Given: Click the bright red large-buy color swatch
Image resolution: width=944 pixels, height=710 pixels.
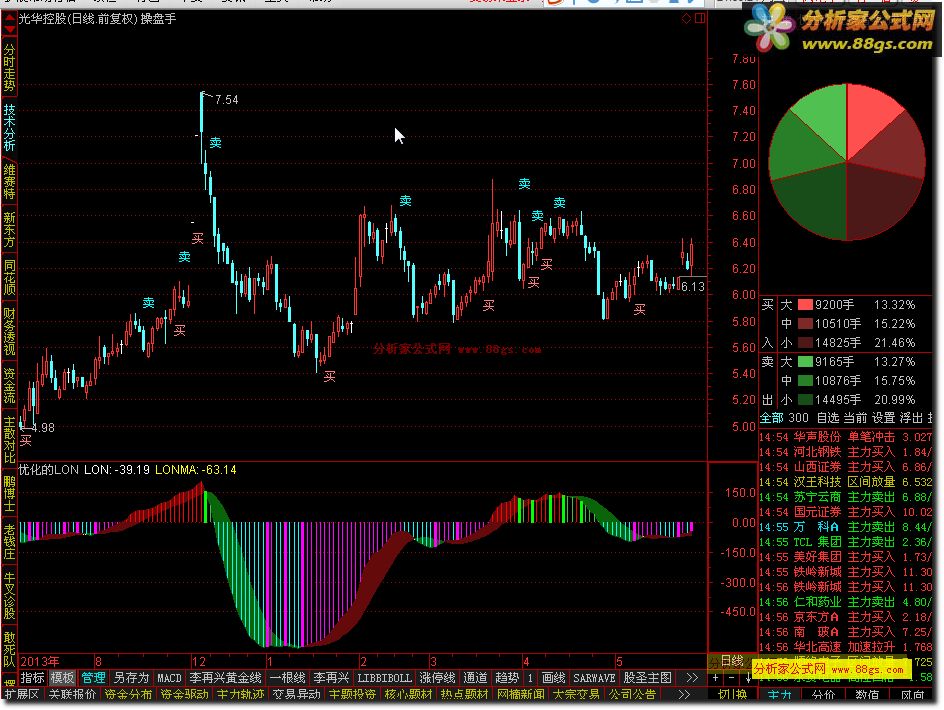Looking at the screenshot, I should (805, 305).
